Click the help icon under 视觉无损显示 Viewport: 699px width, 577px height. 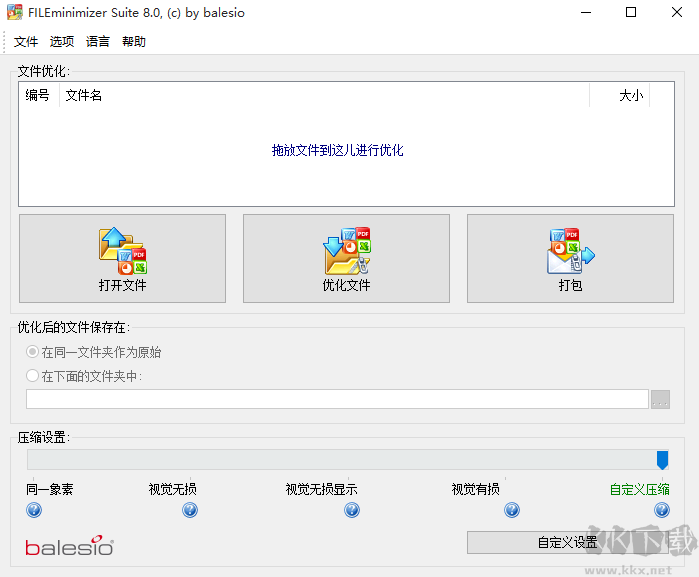pos(352,510)
